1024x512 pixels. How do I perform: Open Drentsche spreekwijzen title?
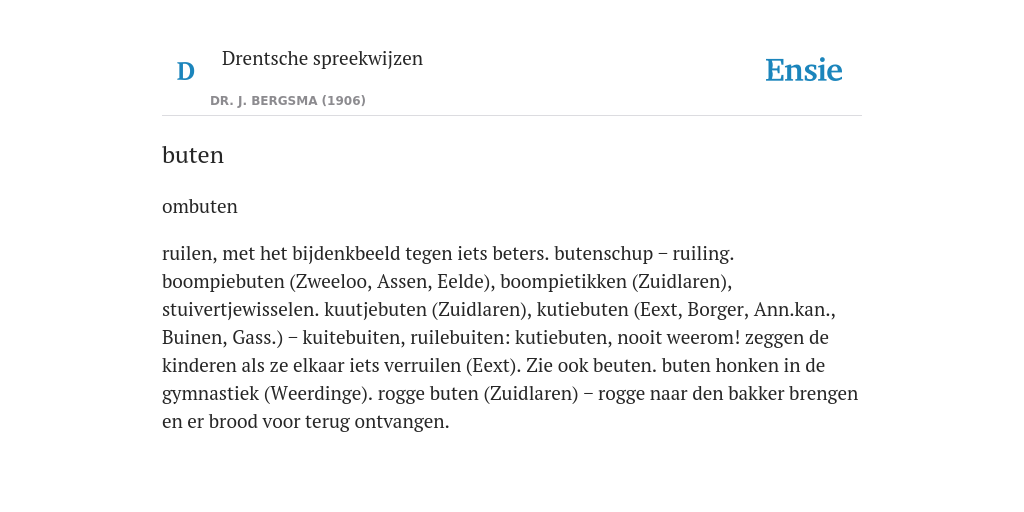(x=322, y=59)
